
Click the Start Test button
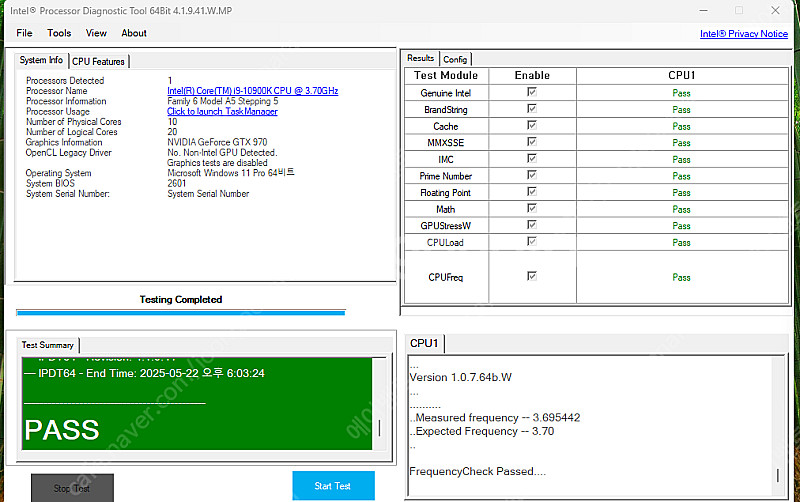click(333, 486)
